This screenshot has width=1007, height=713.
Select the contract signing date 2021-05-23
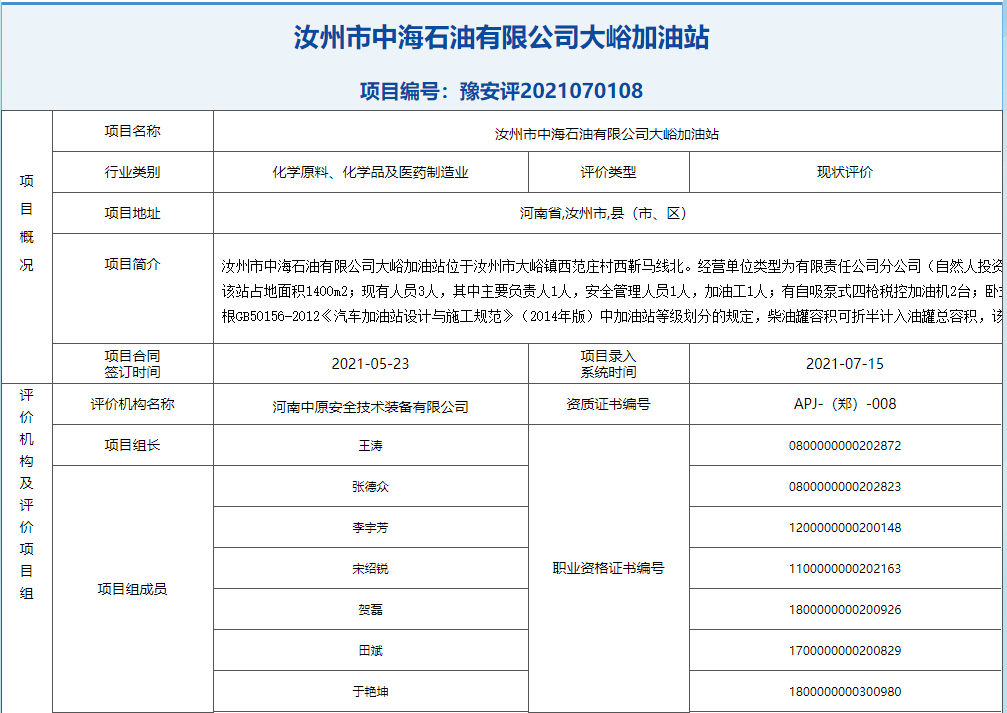(x=370, y=364)
